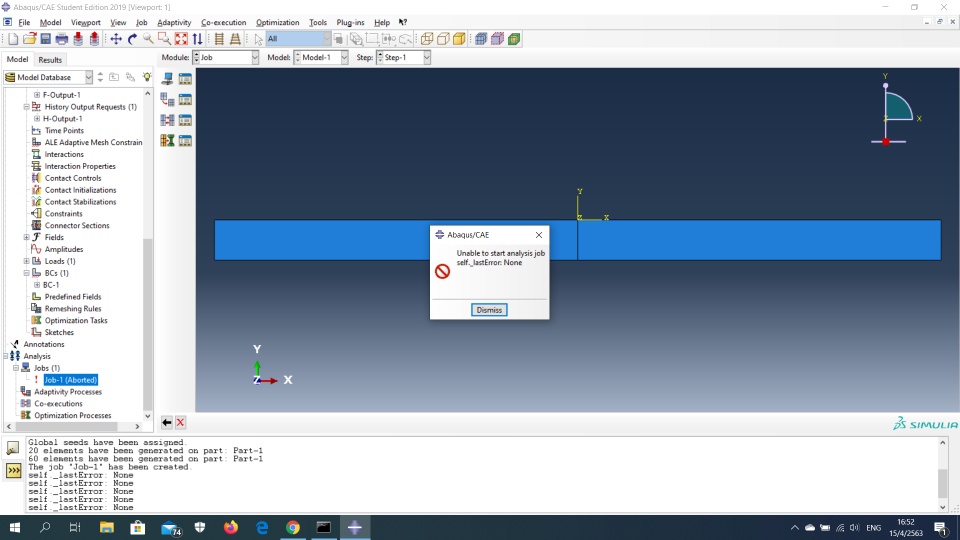960x540 pixels.
Task: Click the Create Job icon
Action: coord(167,78)
